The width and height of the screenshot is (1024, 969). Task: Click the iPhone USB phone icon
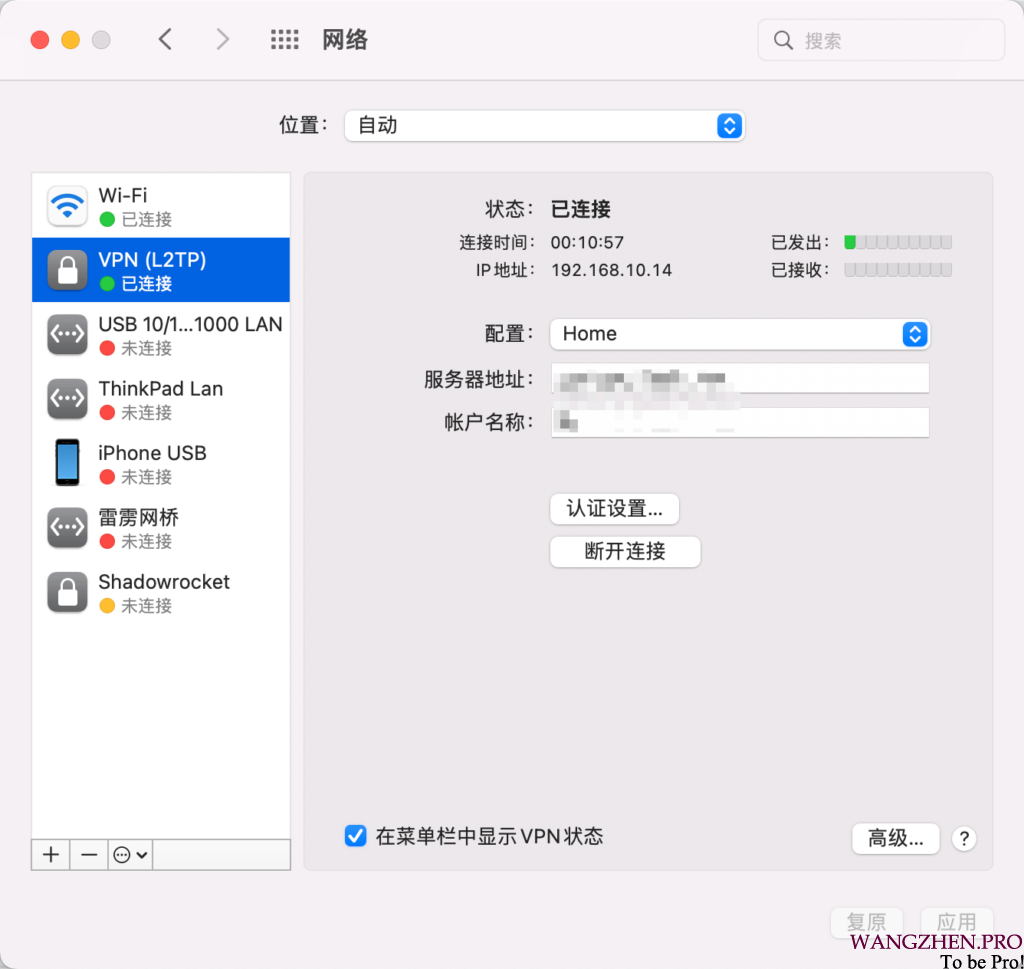(x=67, y=464)
